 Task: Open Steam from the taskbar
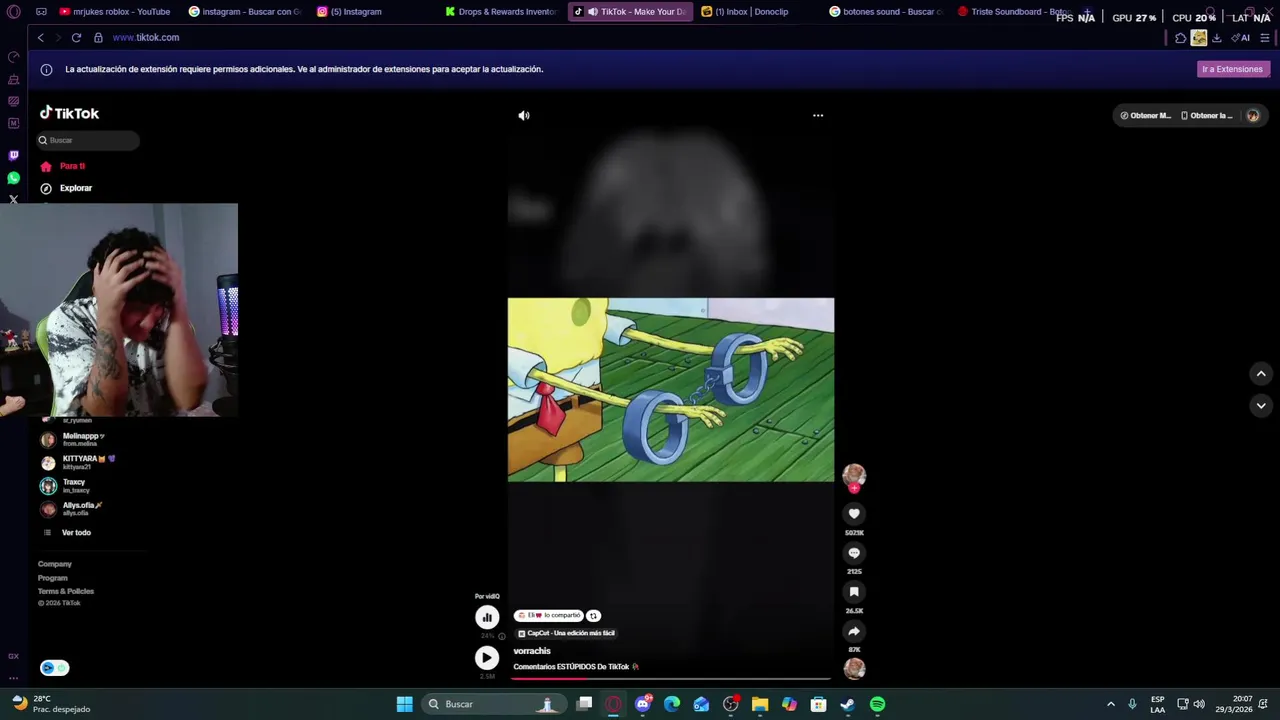848,704
